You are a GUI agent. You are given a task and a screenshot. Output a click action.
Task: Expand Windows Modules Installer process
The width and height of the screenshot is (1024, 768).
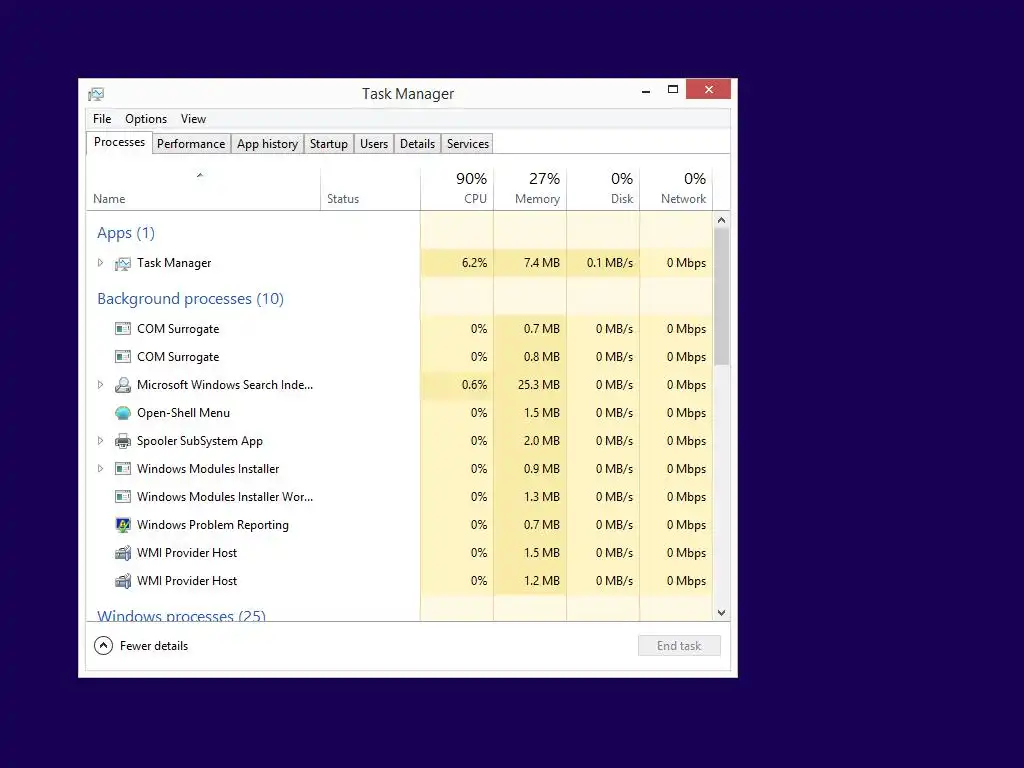(x=101, y=469)
